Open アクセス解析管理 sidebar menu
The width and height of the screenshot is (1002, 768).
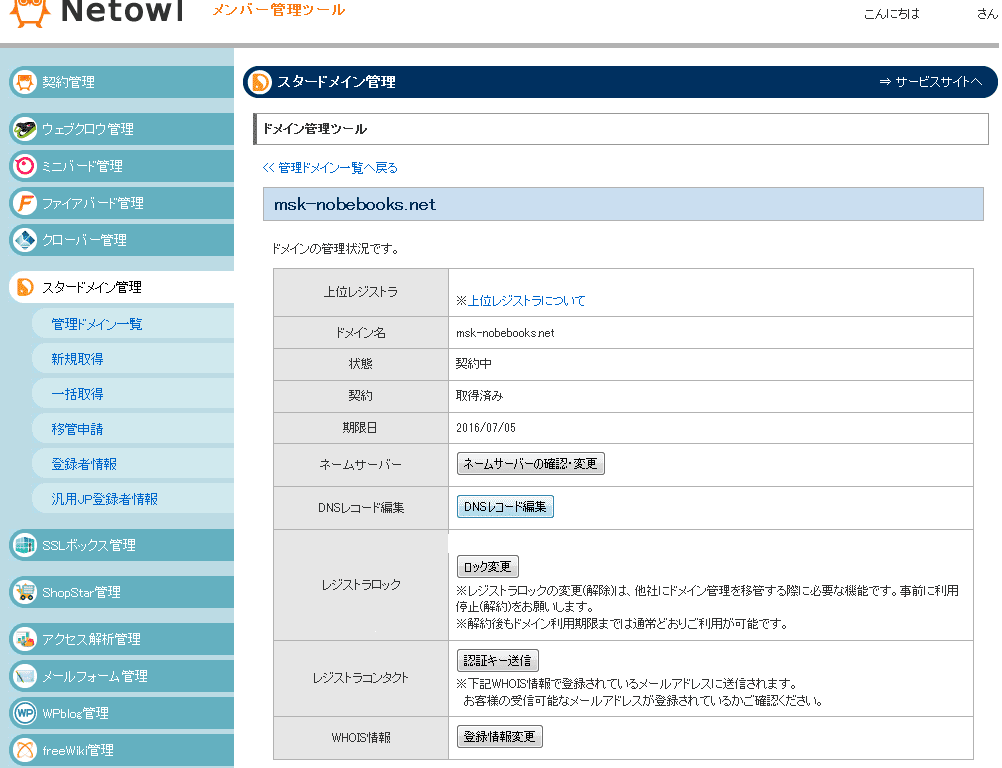[x=121, y=639]
